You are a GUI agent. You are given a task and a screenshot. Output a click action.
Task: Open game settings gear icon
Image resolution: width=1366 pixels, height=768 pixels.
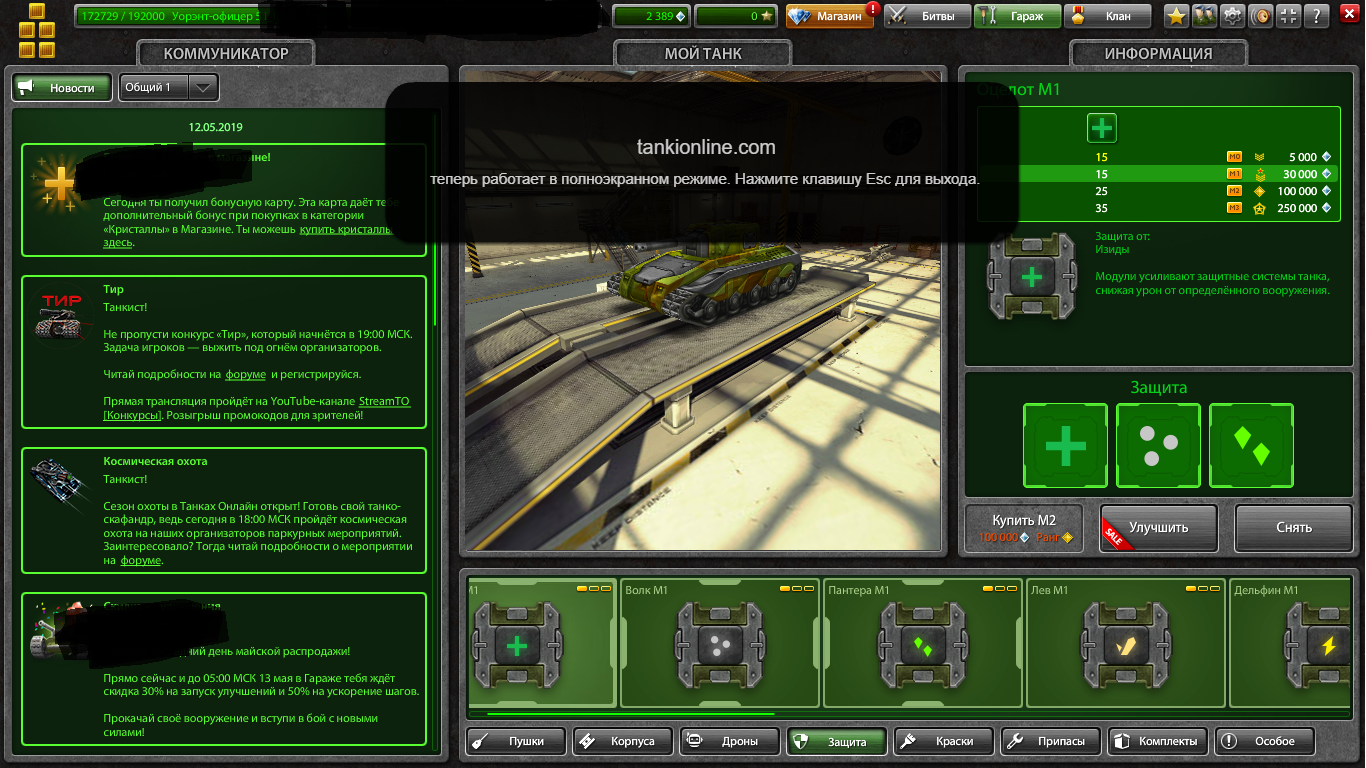(x=1233, y=16)
